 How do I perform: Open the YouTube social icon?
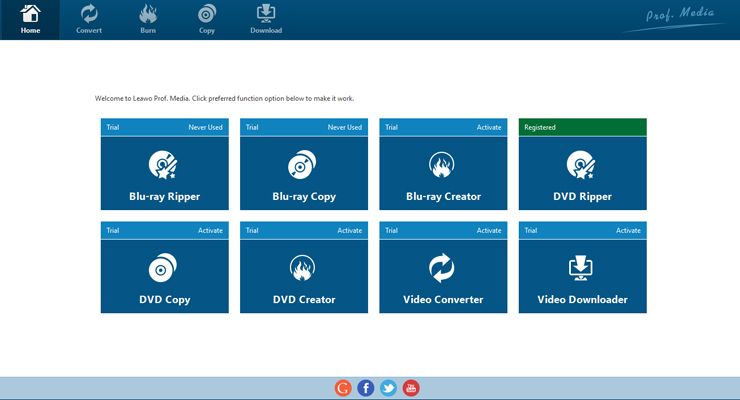[x=411, y=388]
